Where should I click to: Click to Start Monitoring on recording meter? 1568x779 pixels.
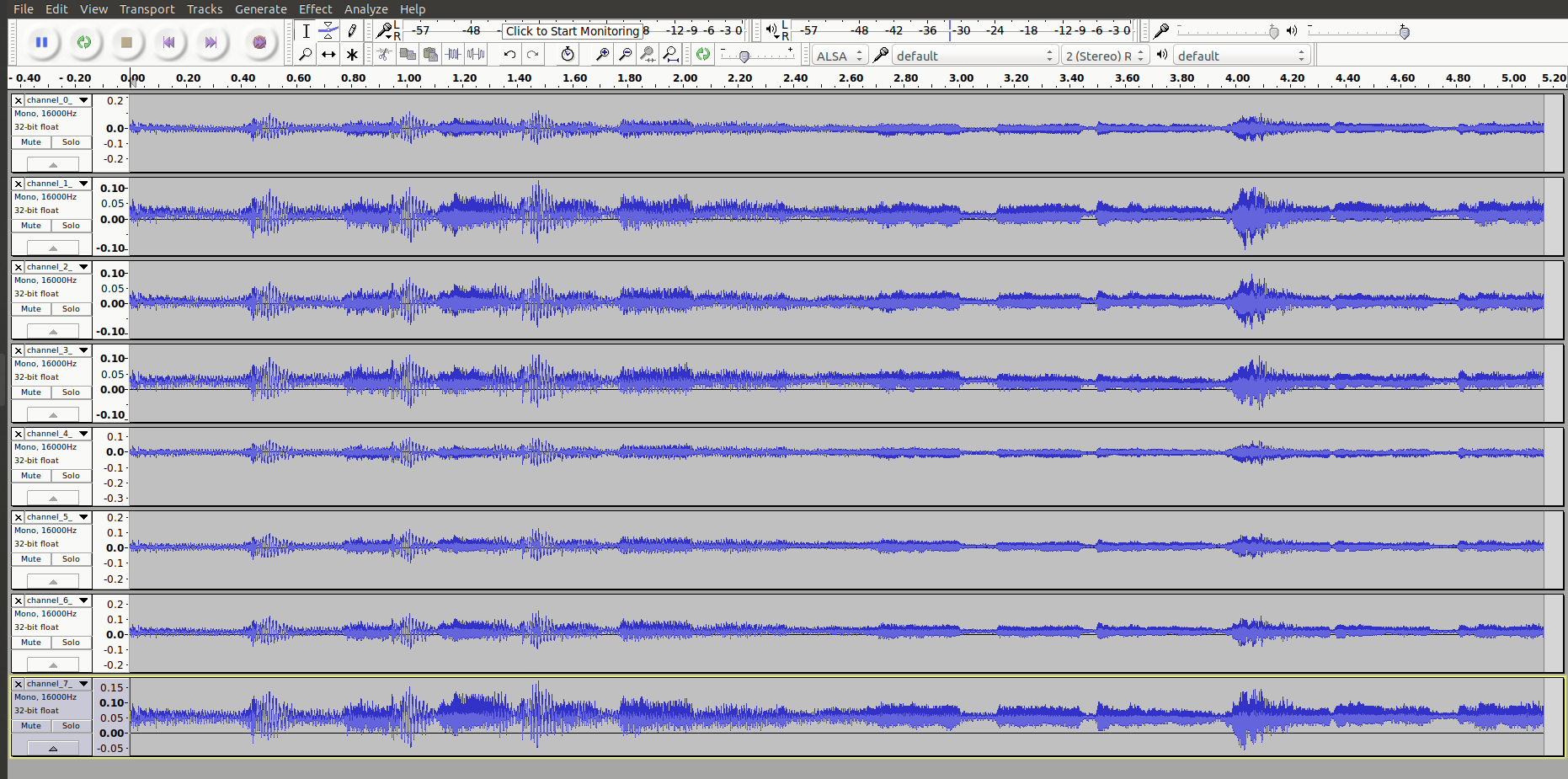573,30
